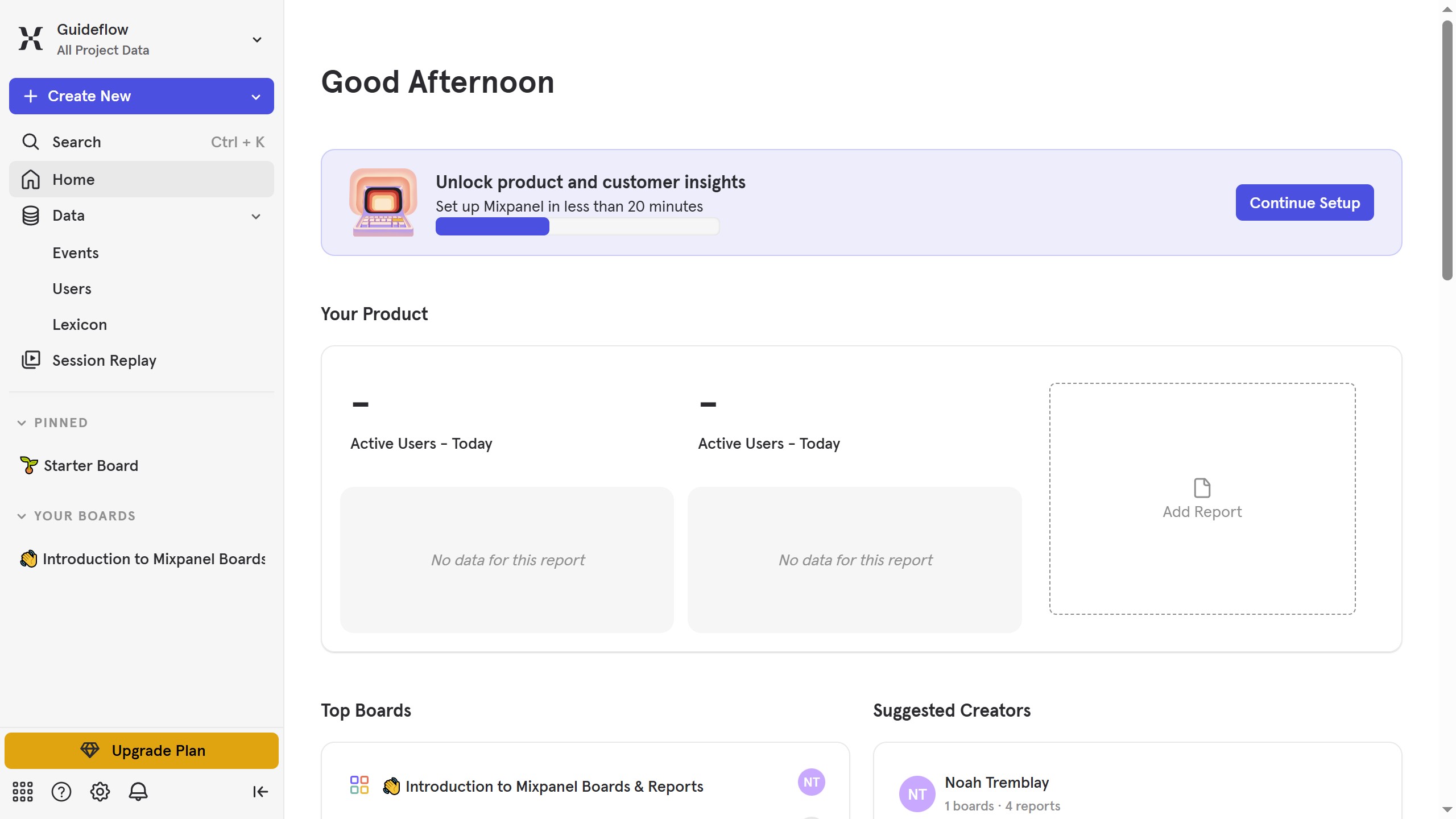Viewport: 1456px width, 819px height.
Task: Collapse the PINNED section
Action: [22, 423]
